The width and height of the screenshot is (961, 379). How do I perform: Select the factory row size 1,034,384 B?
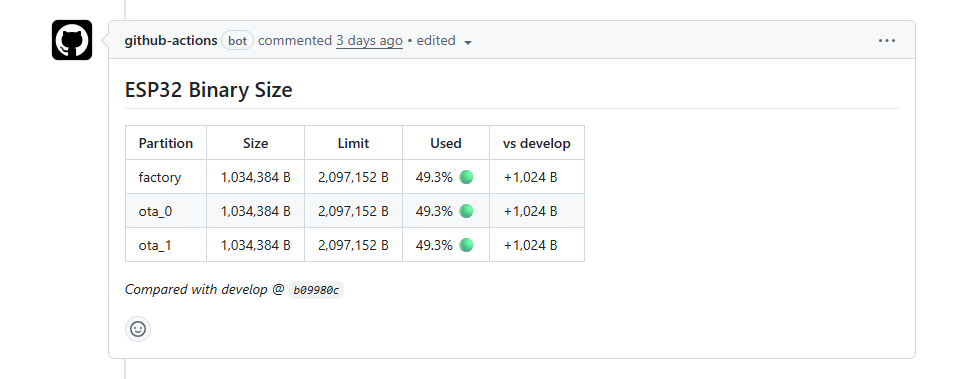(256, 177)
